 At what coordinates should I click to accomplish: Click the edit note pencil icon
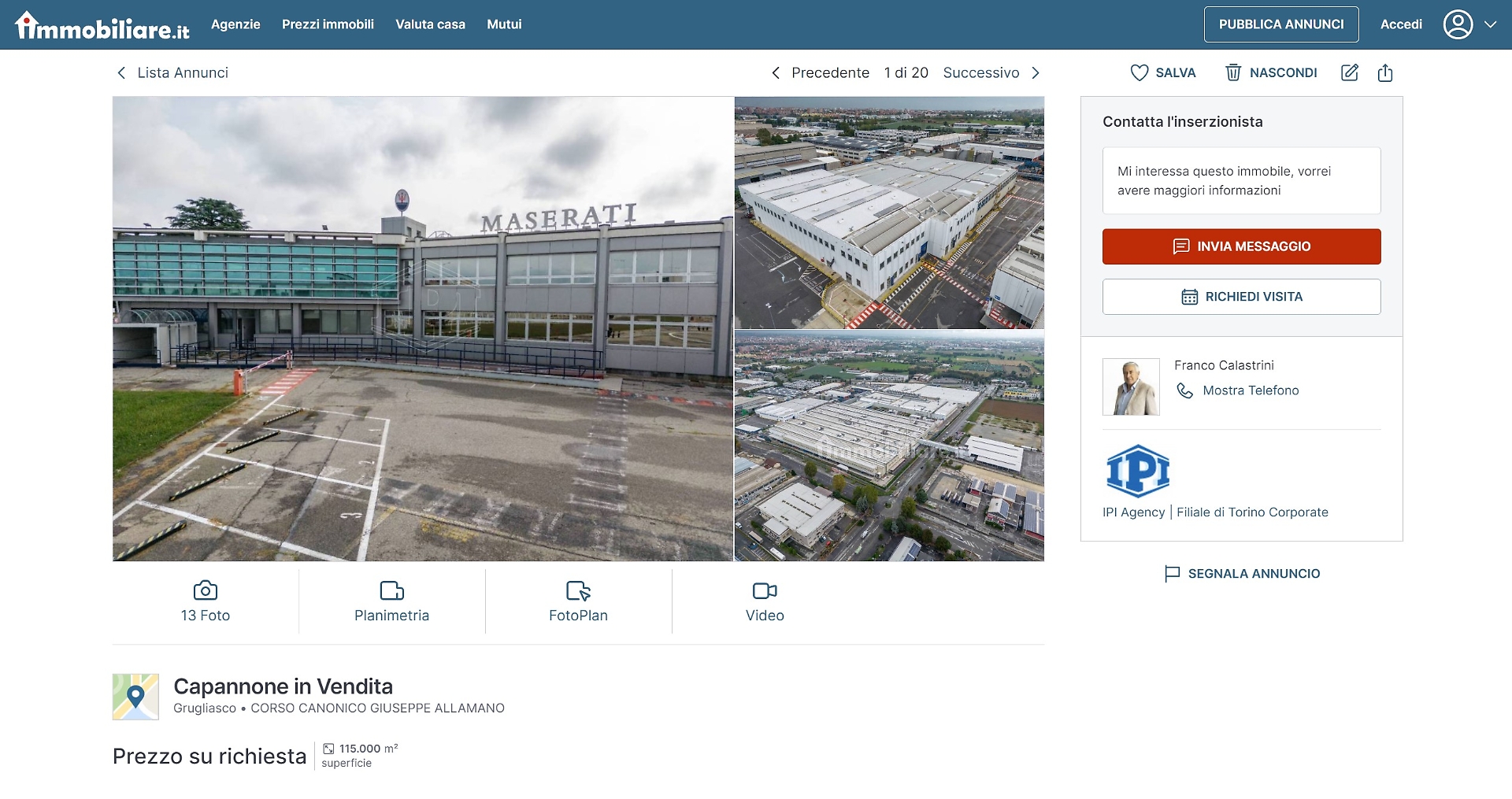click(1350, 72)
